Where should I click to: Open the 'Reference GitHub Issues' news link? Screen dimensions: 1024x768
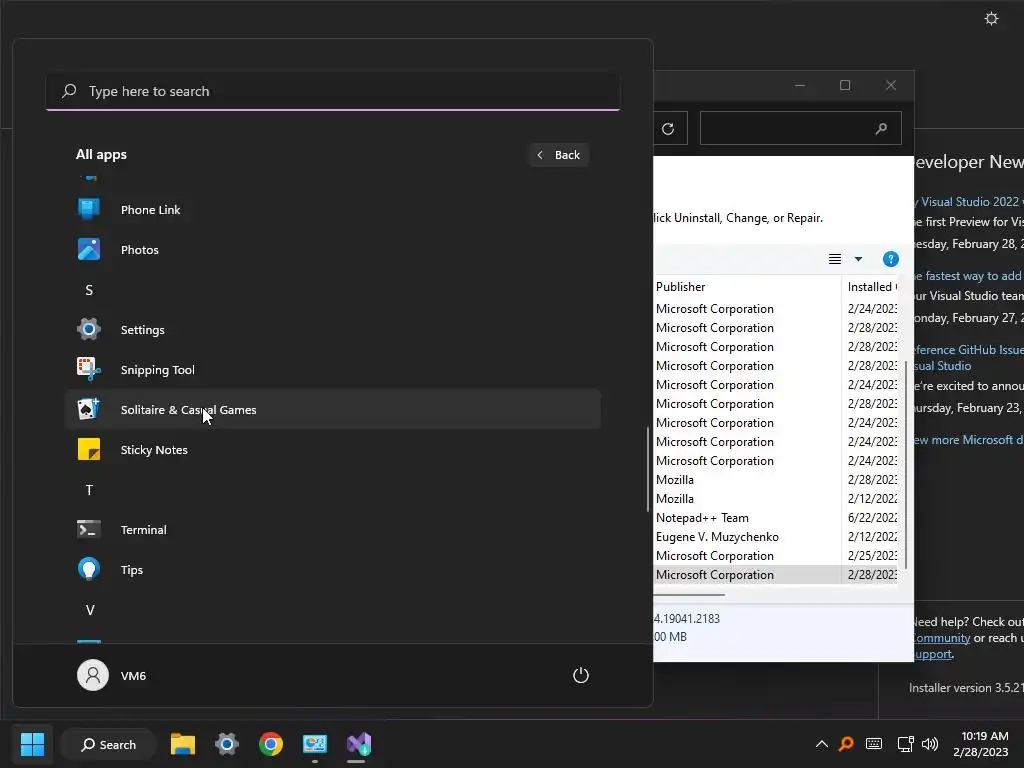[969, 357]
